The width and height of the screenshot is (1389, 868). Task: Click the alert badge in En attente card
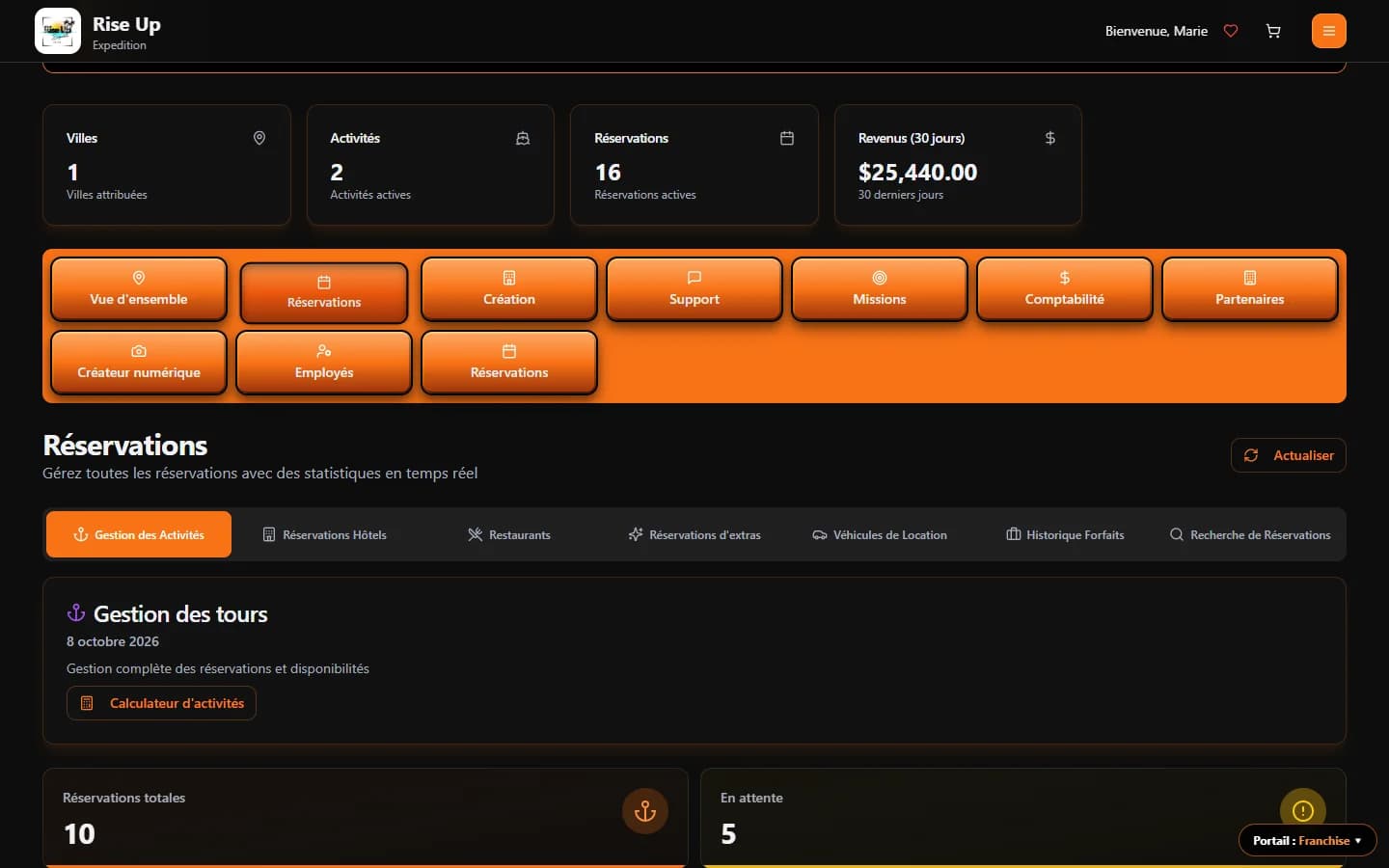pyautogui.click(x=1303, y=811)
